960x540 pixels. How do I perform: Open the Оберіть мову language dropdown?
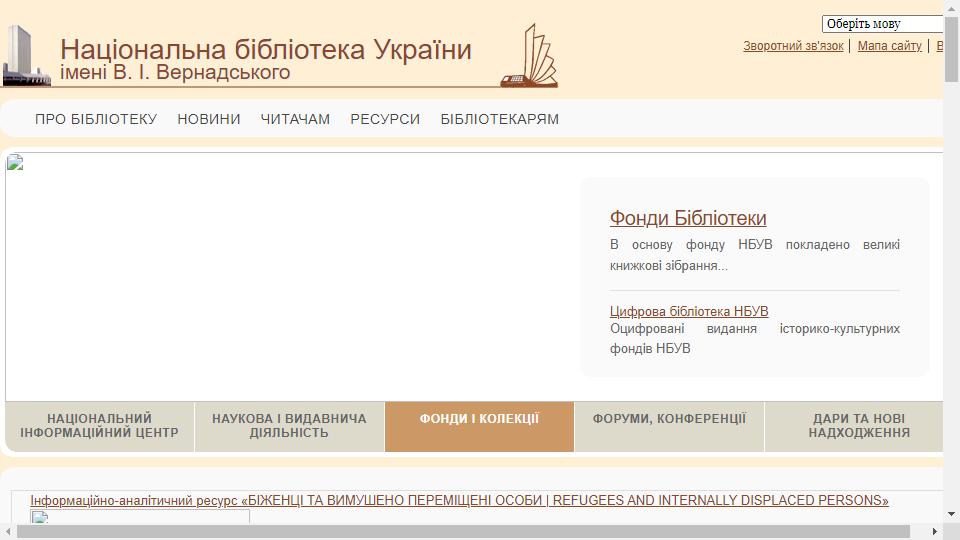click(882, 24)
